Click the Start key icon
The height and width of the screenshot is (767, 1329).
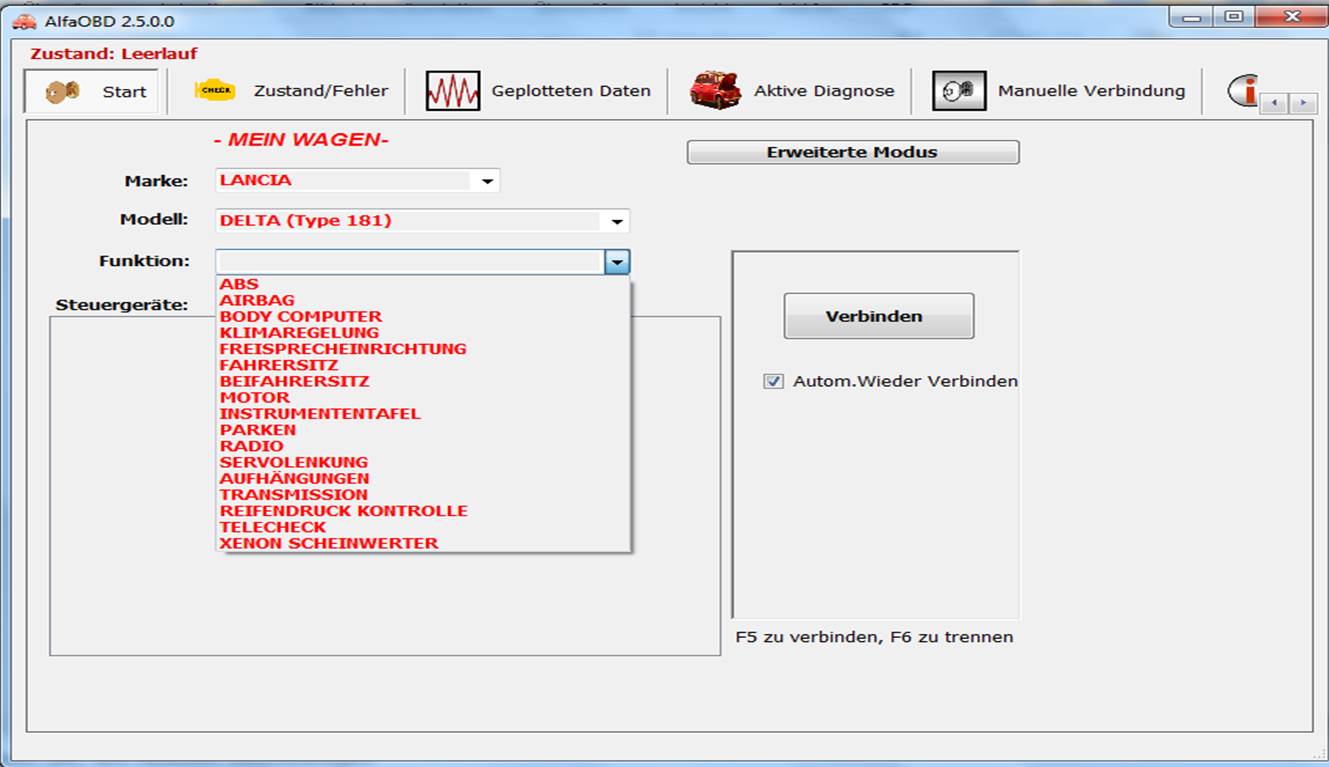tap(63, 91)
